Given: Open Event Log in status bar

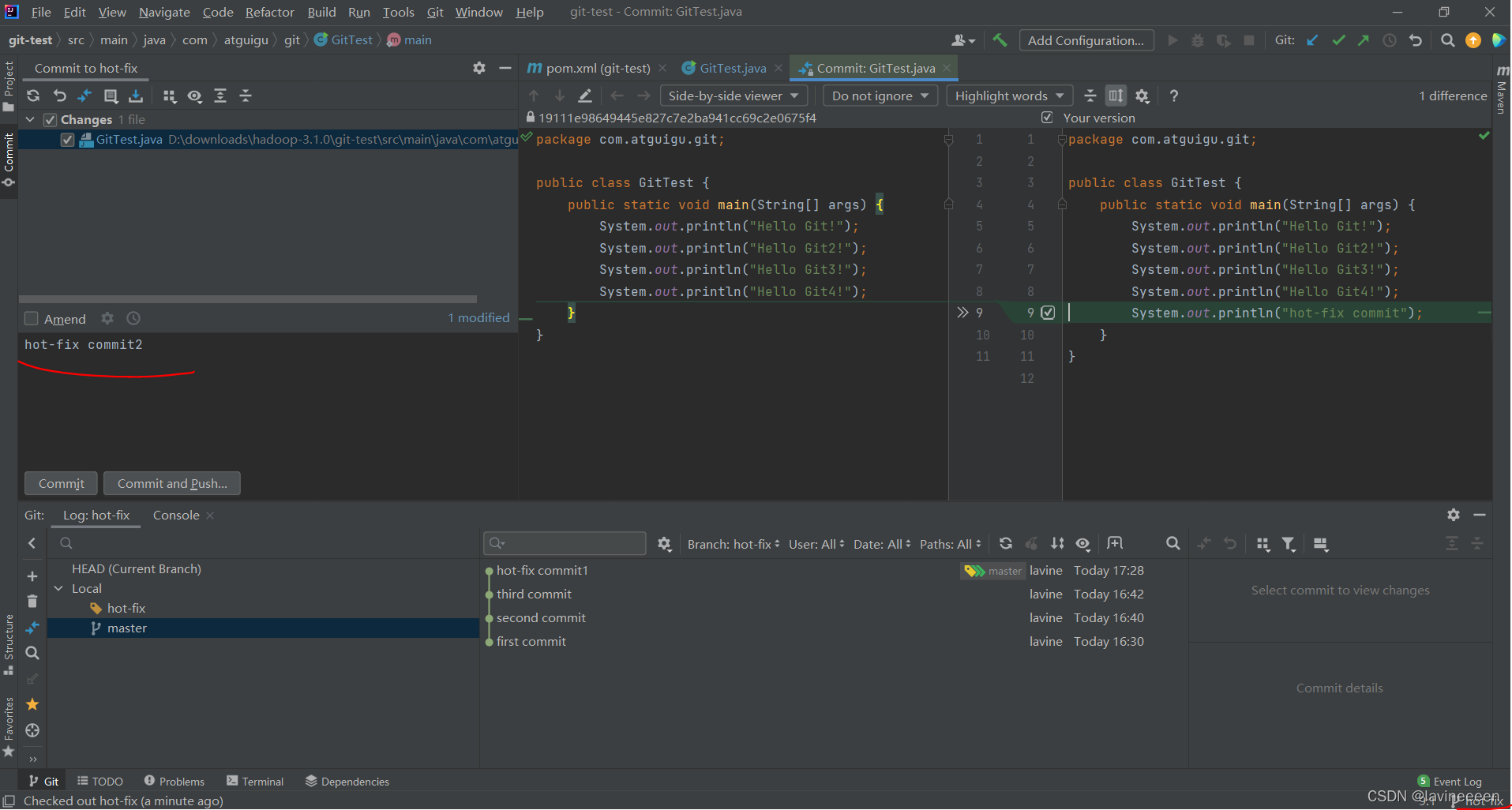Looking at the screenshot, I should (1450, 782).
